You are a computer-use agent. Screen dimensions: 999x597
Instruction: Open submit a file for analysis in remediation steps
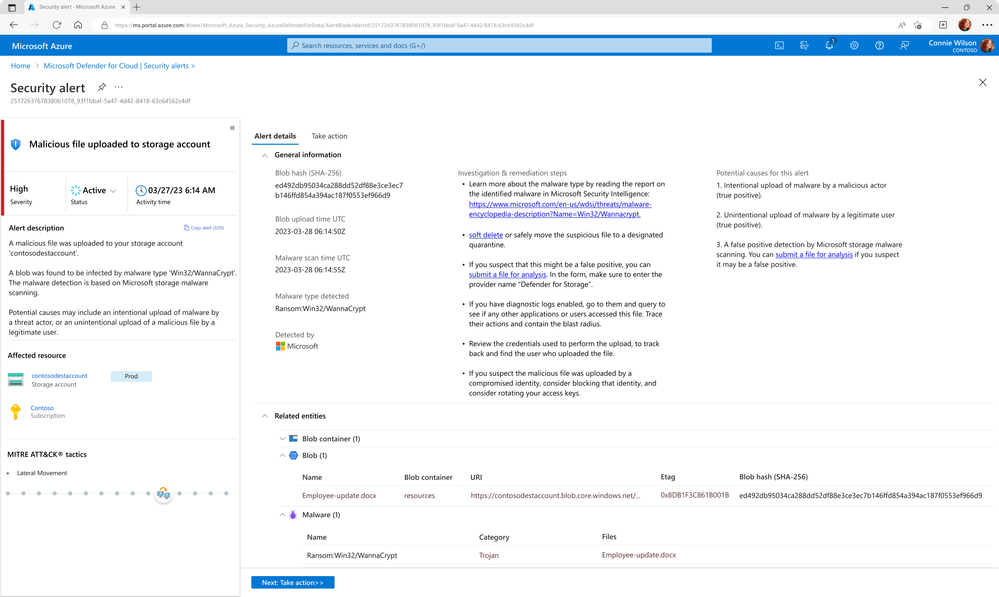coord(507,275)
